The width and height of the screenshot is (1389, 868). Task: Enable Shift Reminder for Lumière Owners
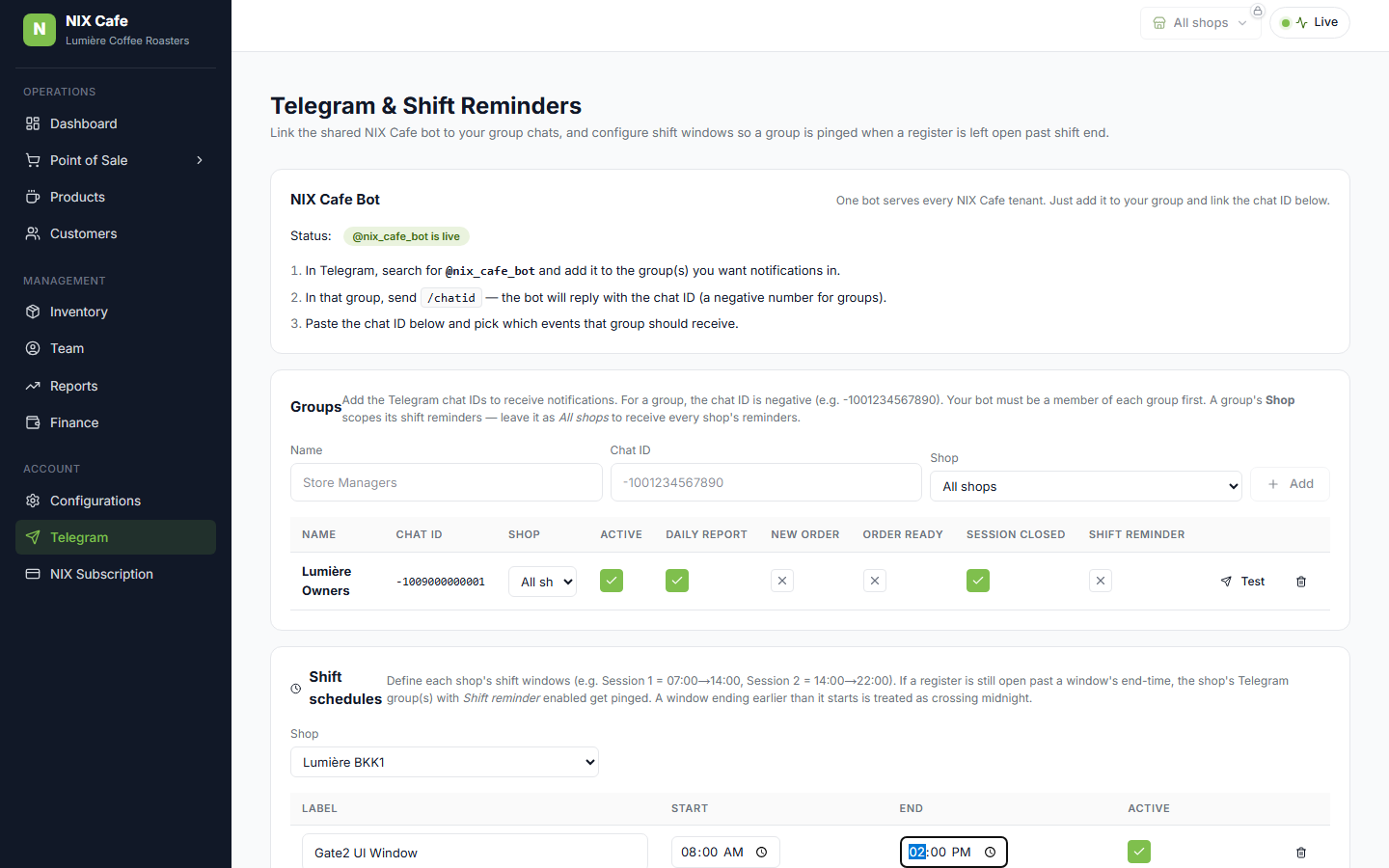[x=1101, y=581]
